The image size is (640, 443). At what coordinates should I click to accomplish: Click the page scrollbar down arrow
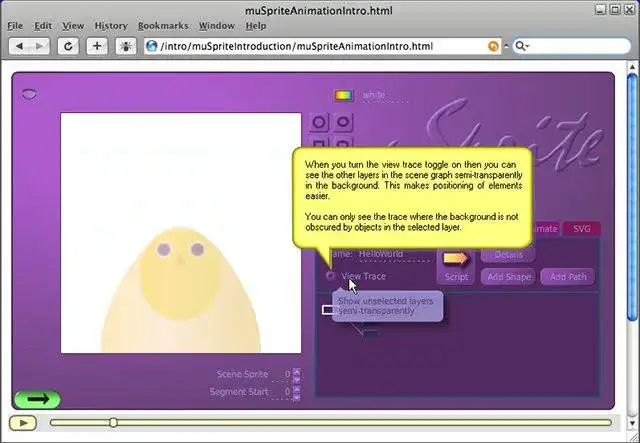[x=632, y=423]
